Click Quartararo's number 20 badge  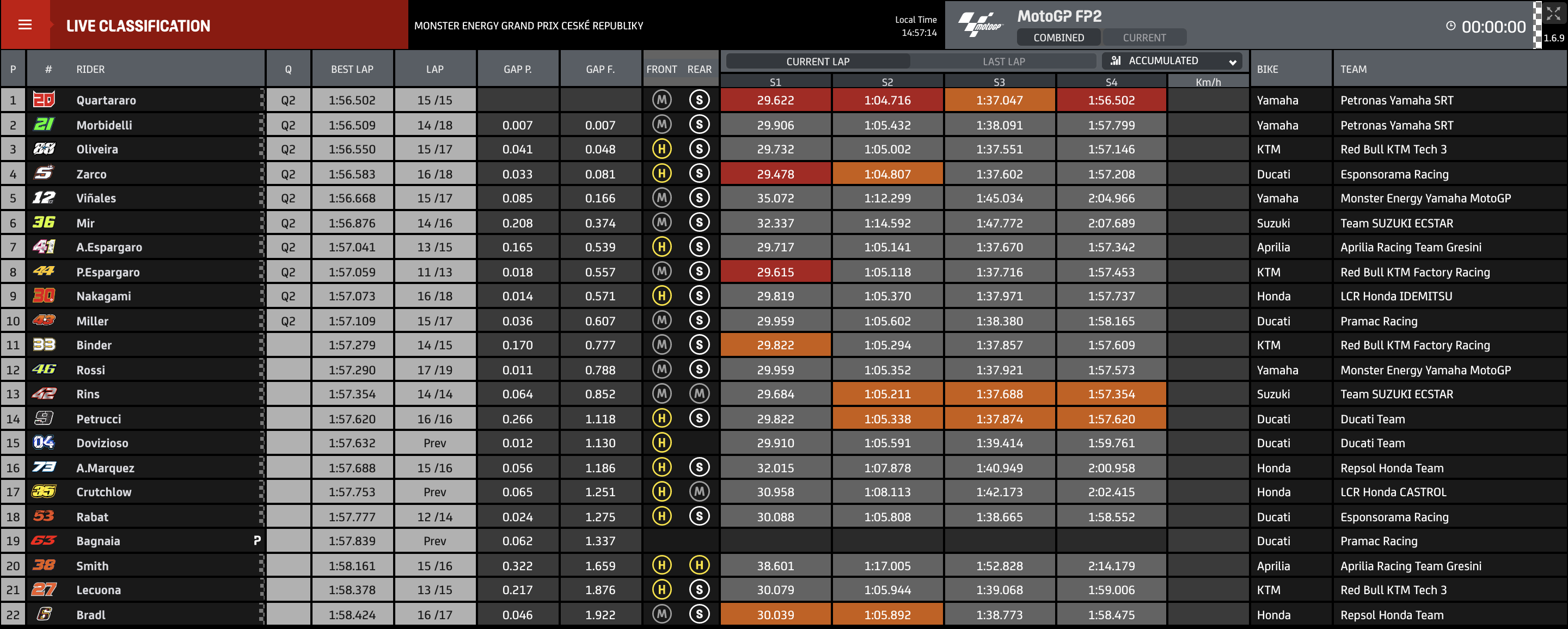(44, 99)
